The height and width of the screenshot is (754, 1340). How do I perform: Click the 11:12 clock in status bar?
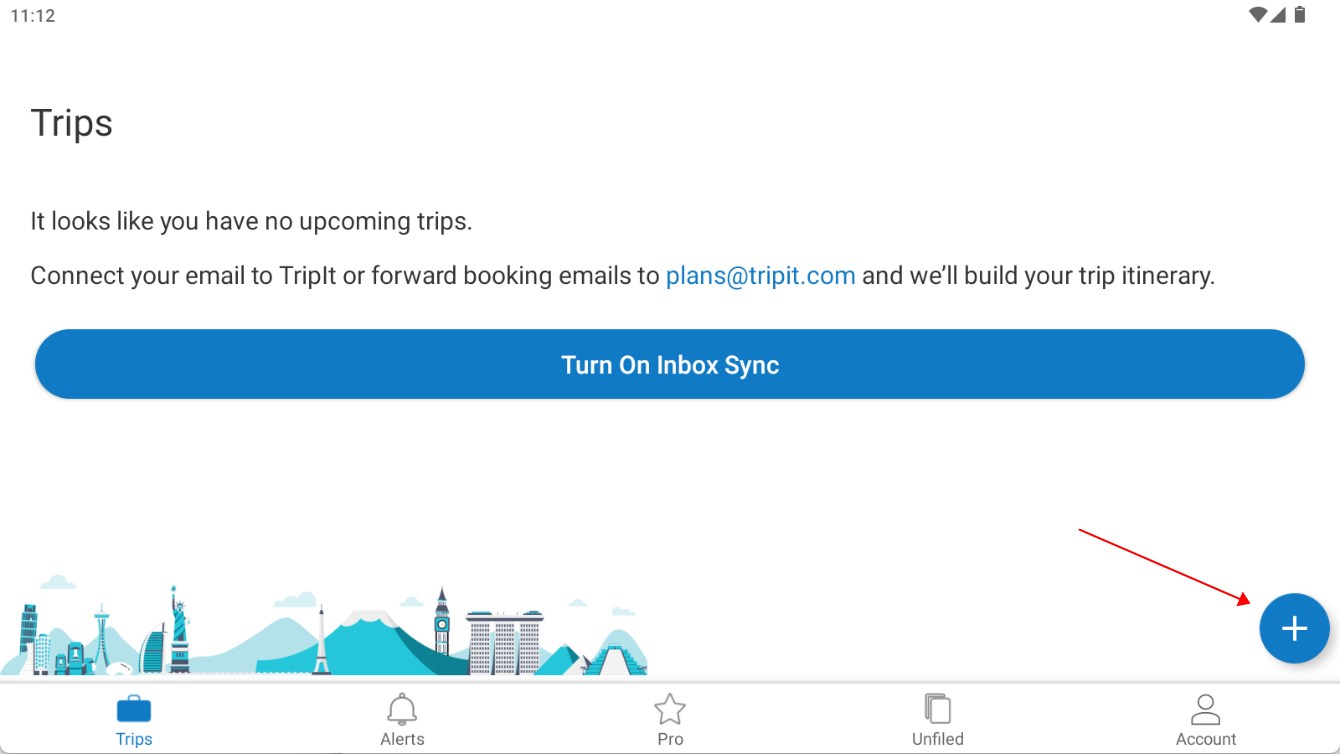tap(33, 15)
